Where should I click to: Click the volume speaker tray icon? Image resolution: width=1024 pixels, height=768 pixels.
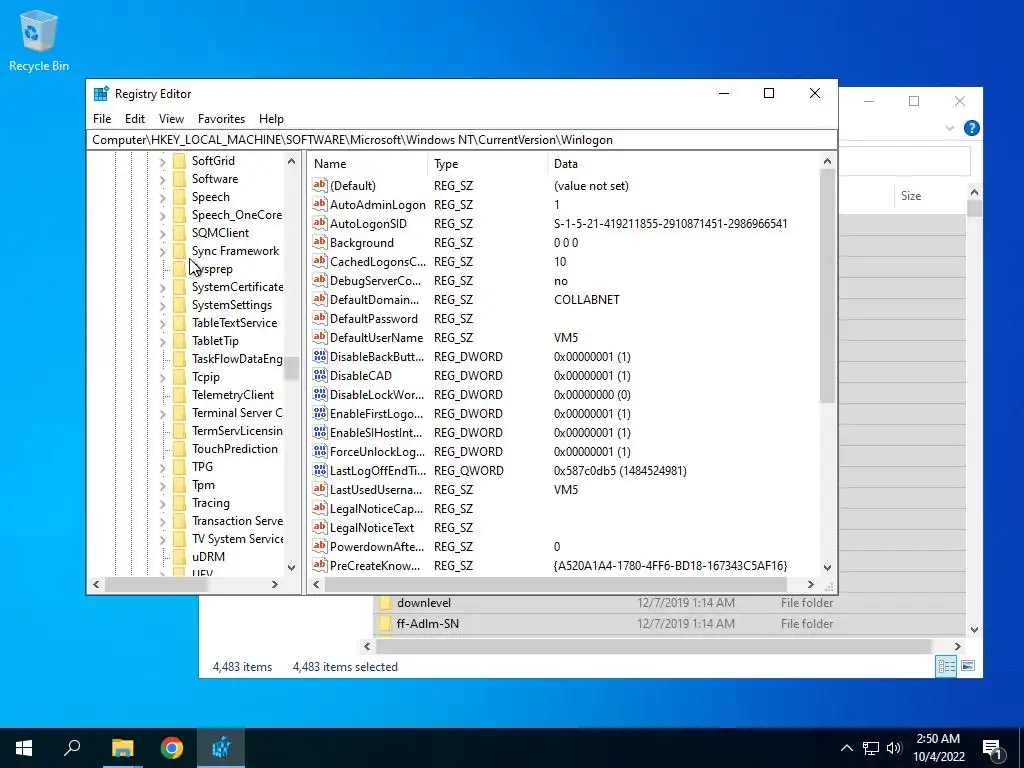[x=894, y=748]
